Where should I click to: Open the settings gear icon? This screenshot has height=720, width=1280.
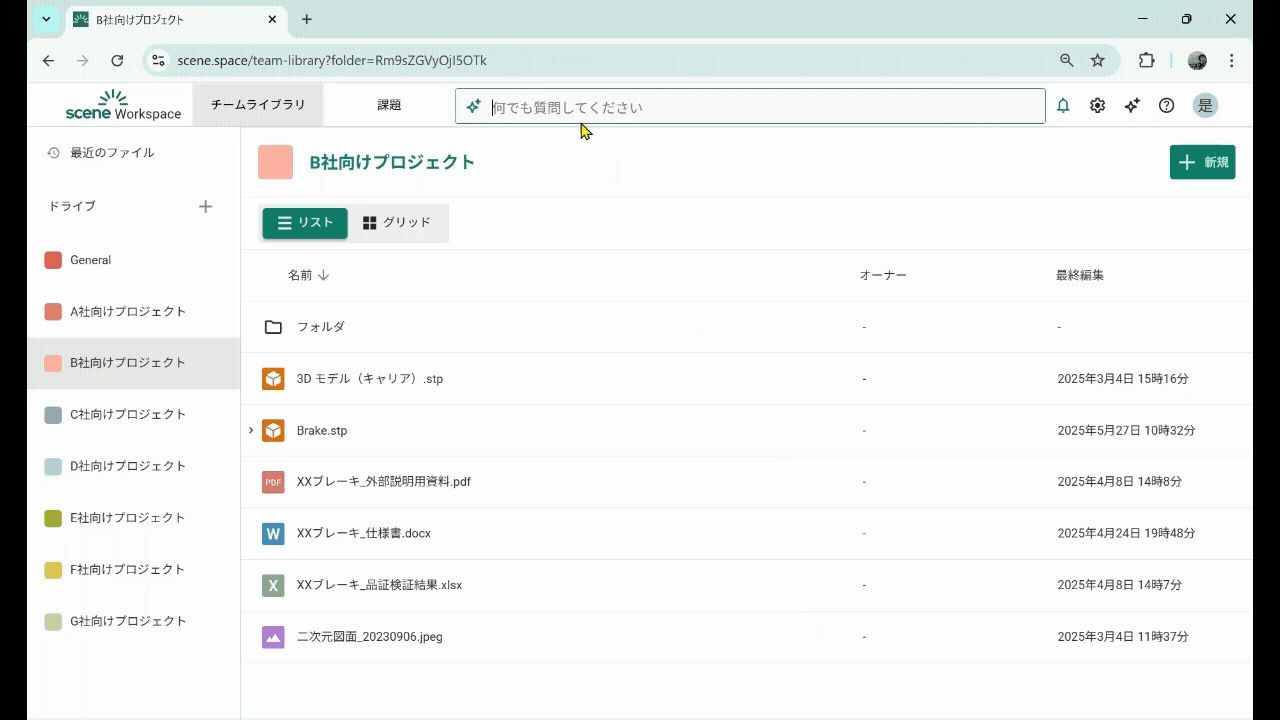(x=1097, y=106)
